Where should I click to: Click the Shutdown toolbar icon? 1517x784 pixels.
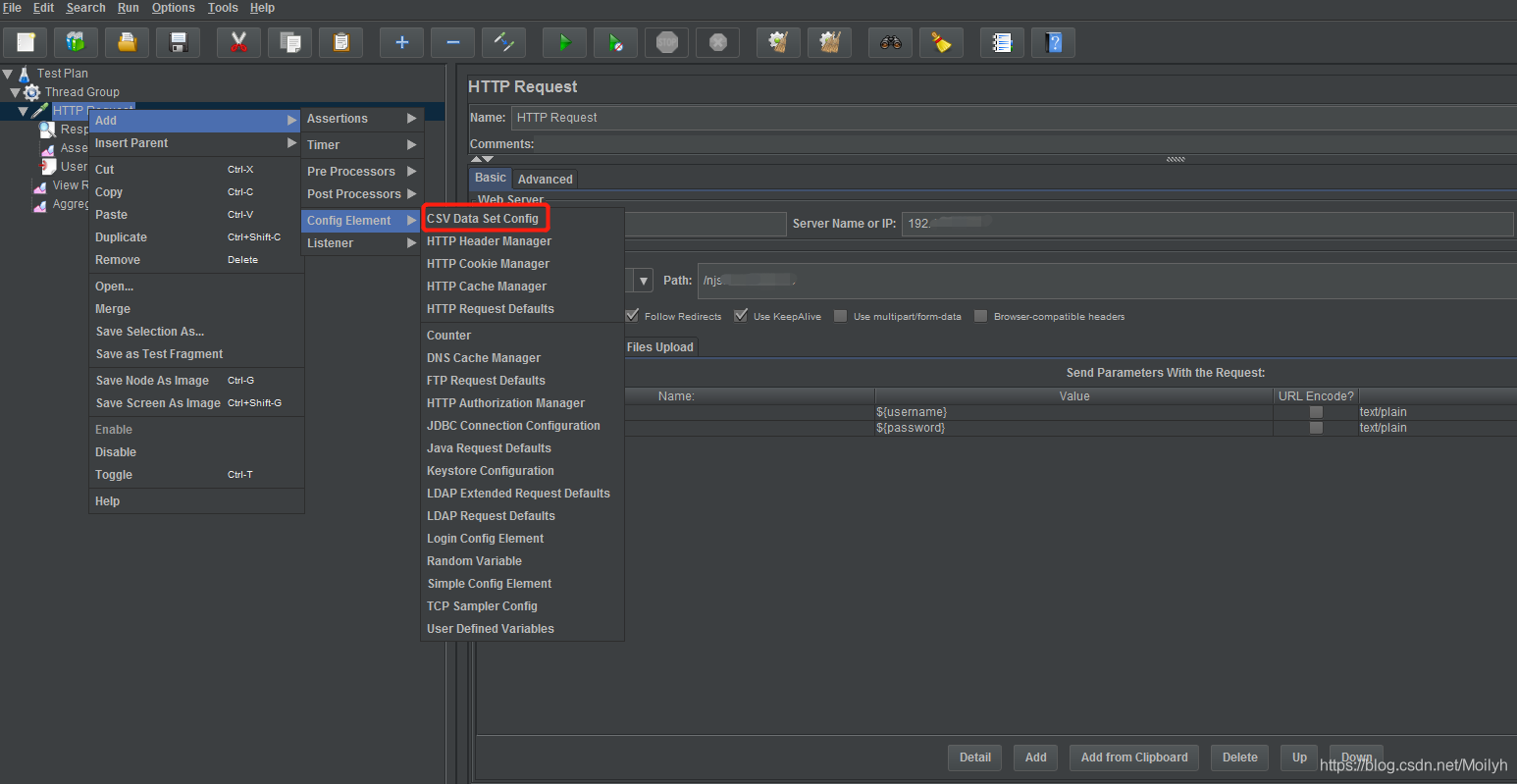tap(717, 42)
